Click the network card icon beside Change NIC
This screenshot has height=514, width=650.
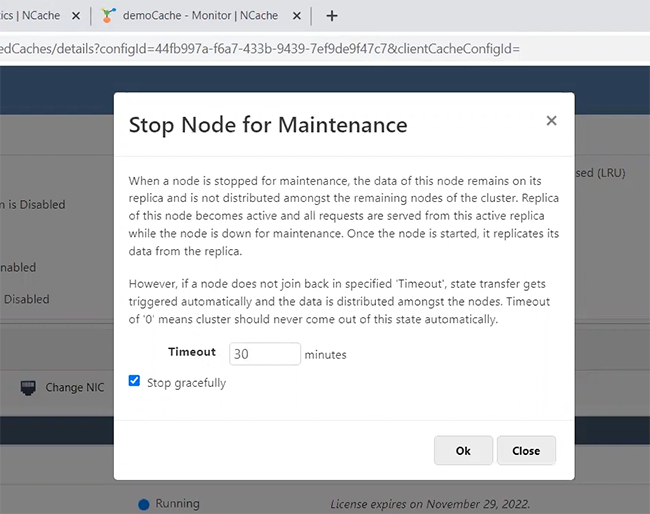point(28,388)
